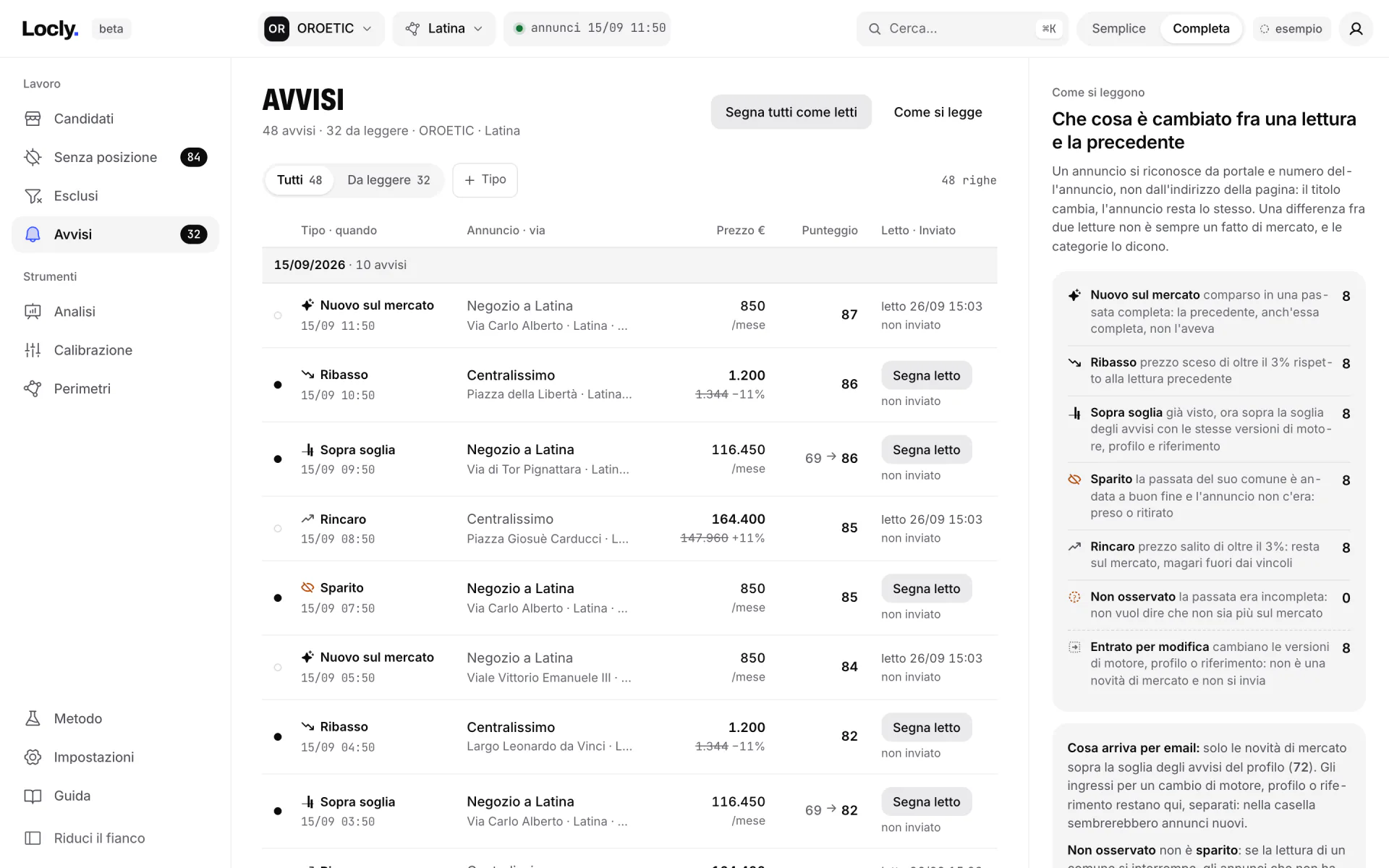Click beta tag next to logo
Screen dimensions: 1389x868
[x=111, y=29]
